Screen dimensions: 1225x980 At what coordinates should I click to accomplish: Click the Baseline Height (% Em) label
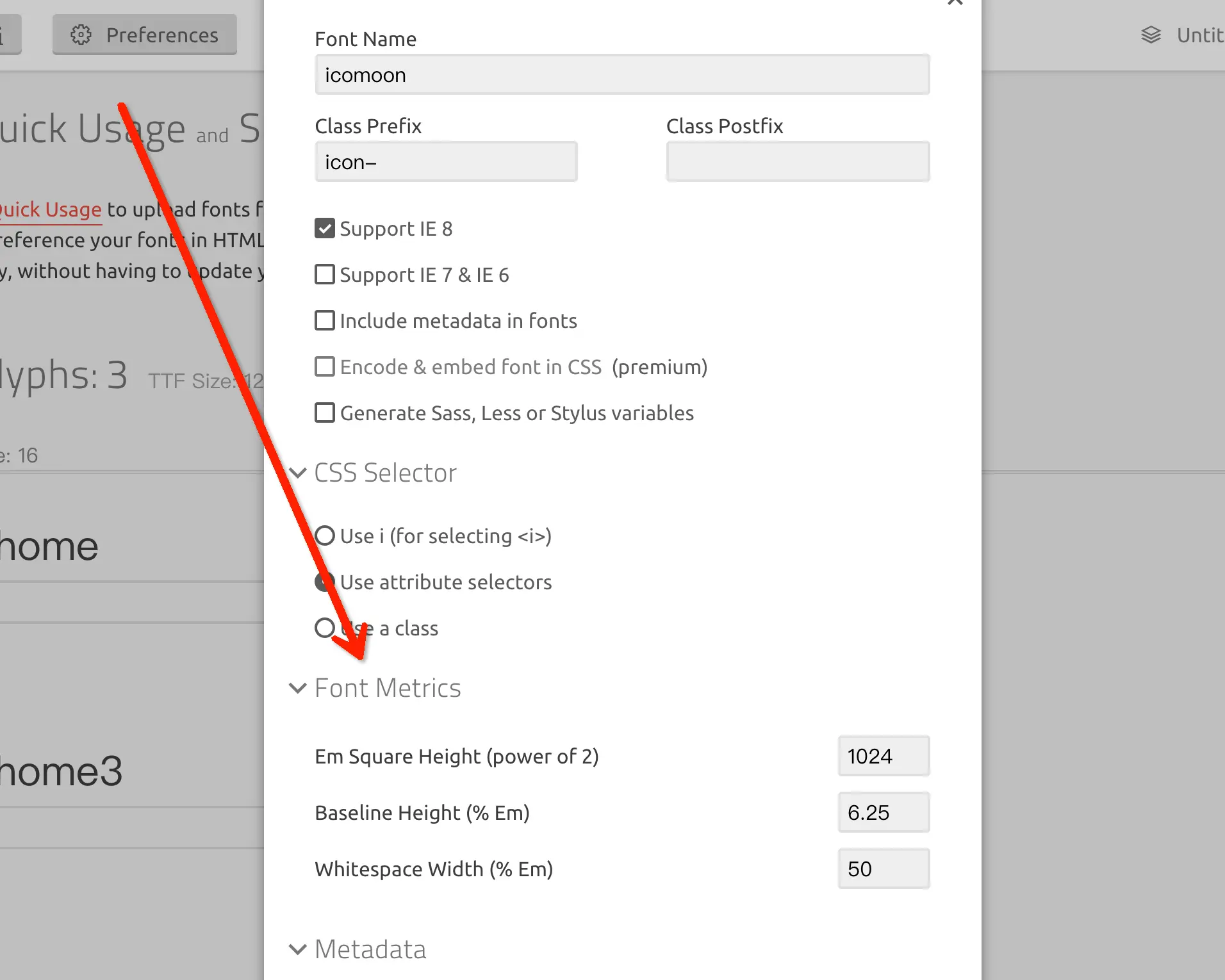422,813
